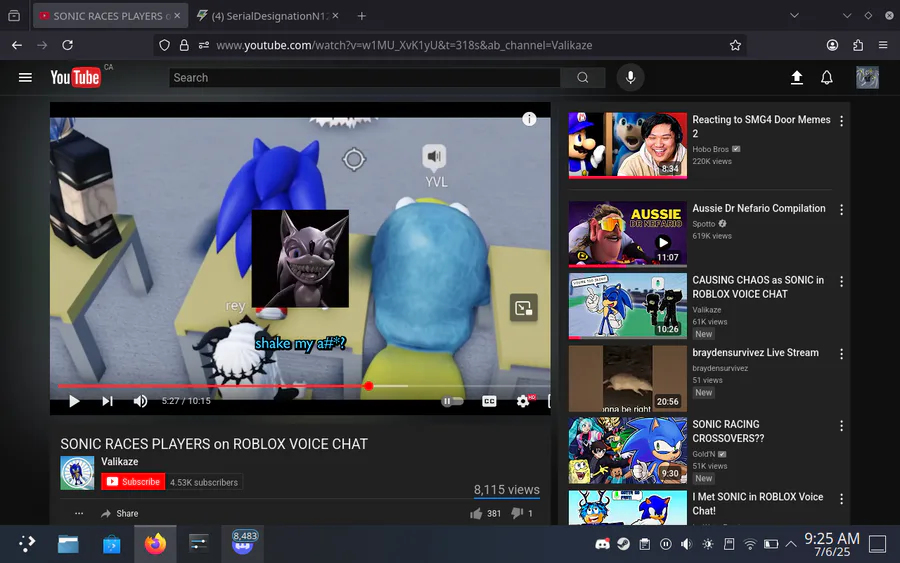This screenshot has height=563, width=900.
Task: Open options menu for Aussie Dr Nefario video
Action: click(x=841, y=210)
